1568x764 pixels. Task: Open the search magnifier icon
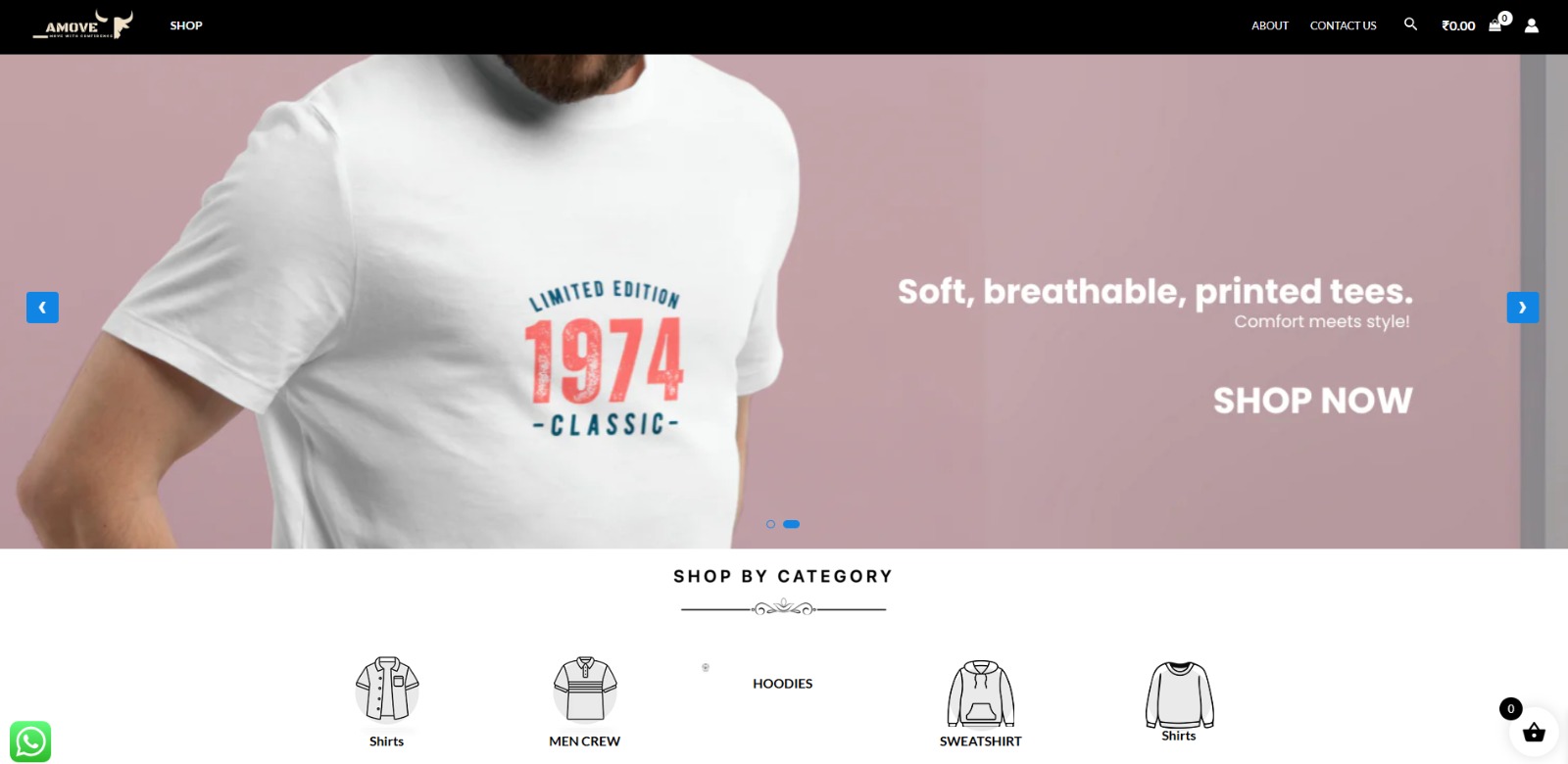1410,24
